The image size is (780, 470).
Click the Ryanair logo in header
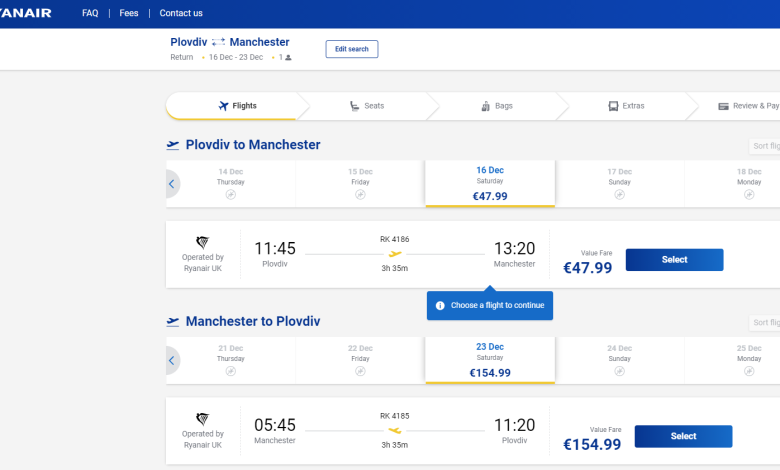point(25,13)
